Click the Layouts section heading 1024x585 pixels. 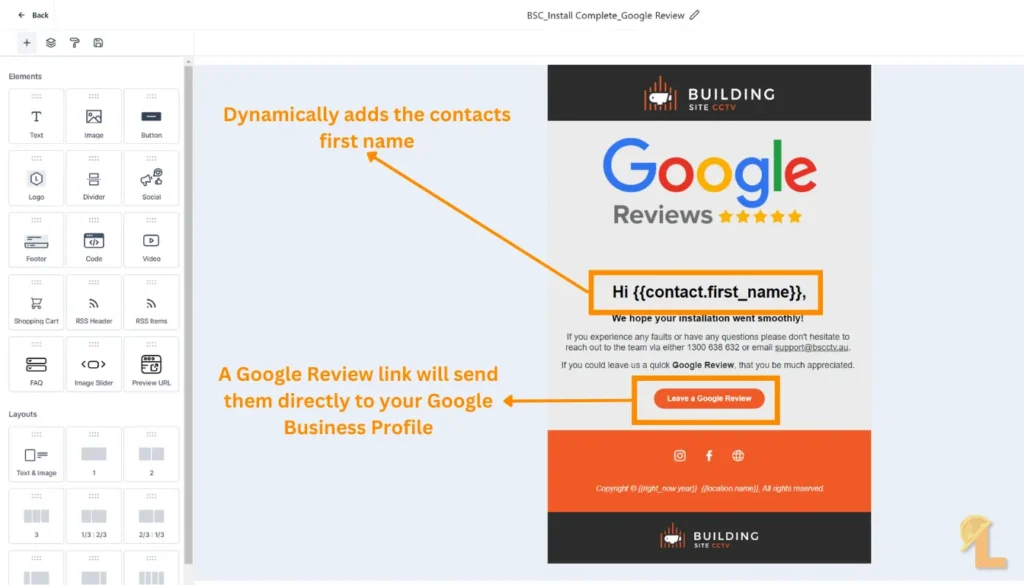(x=23, y=414)
